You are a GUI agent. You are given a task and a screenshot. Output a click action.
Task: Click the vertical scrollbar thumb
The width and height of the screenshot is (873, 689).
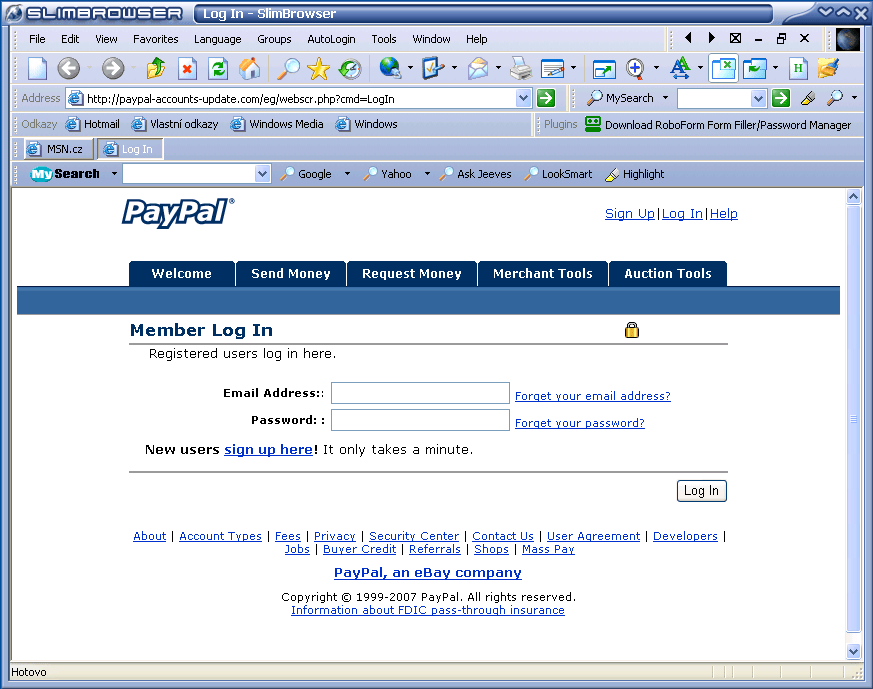coord(854,419)
